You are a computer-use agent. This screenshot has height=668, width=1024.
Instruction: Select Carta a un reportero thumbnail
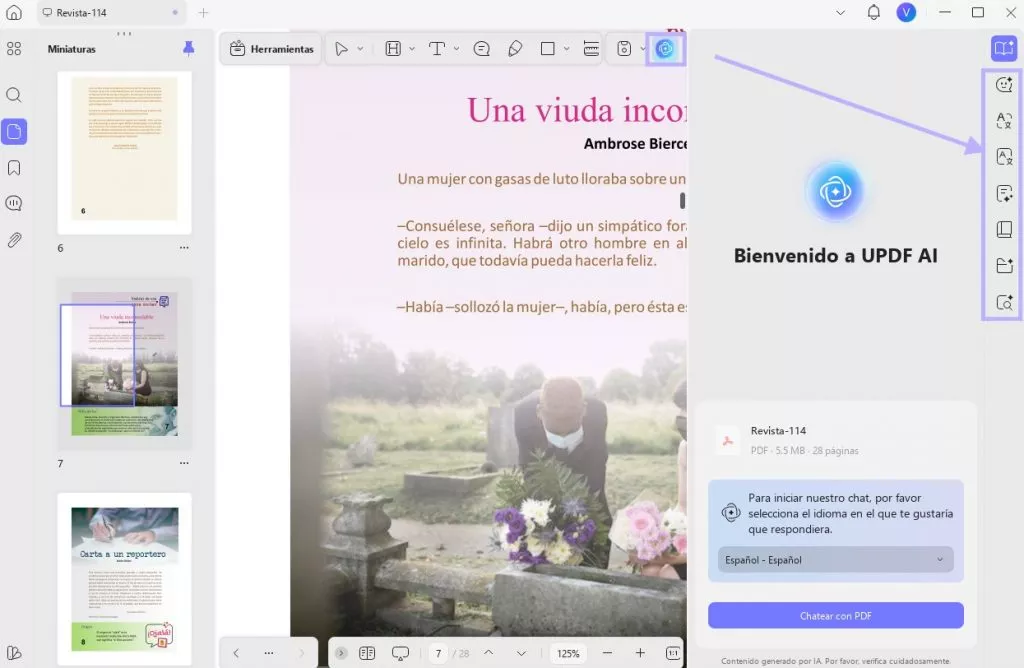click(x=124, y=579)
